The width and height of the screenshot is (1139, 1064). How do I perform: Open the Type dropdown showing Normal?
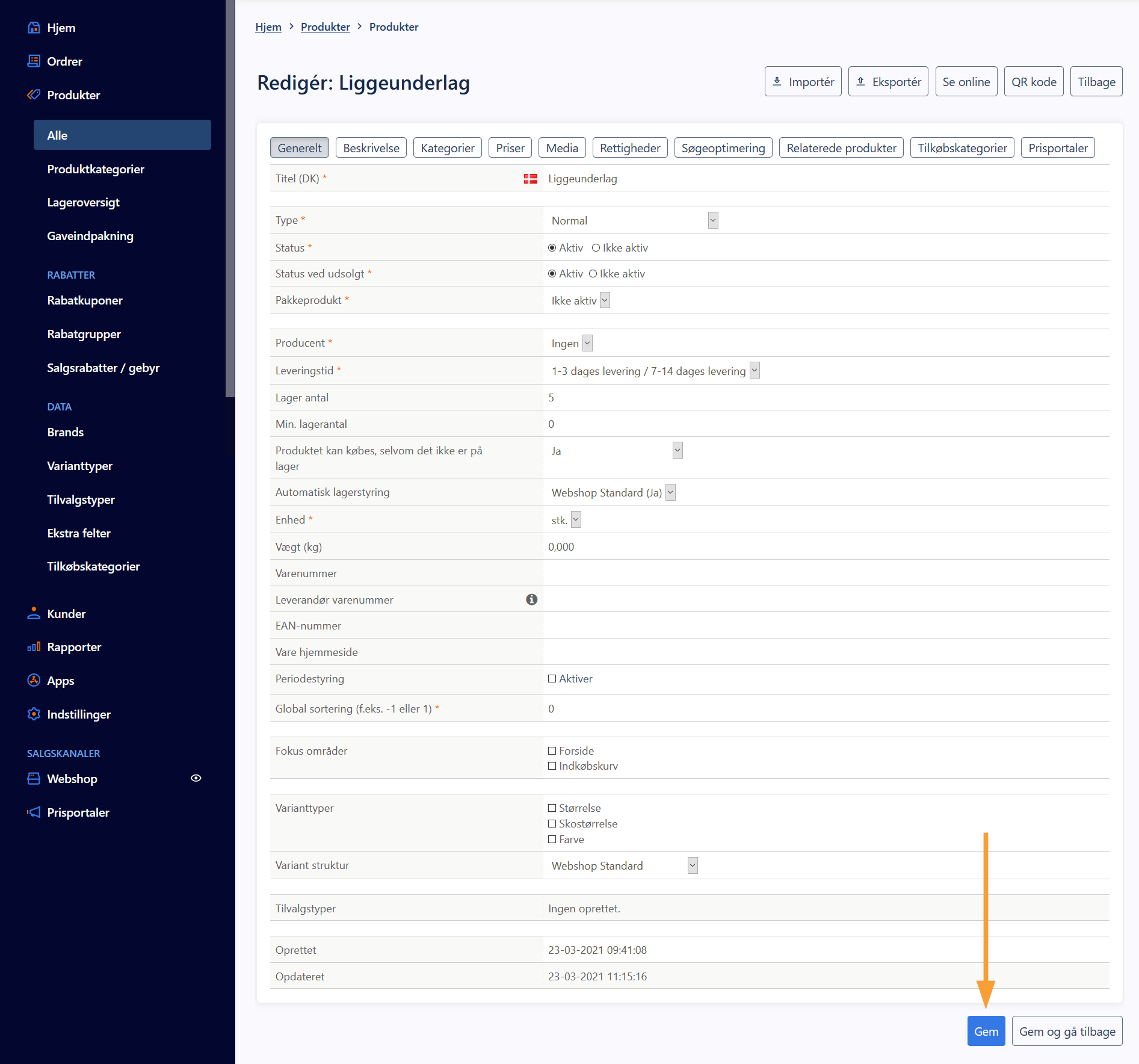(x=634, y=220)
